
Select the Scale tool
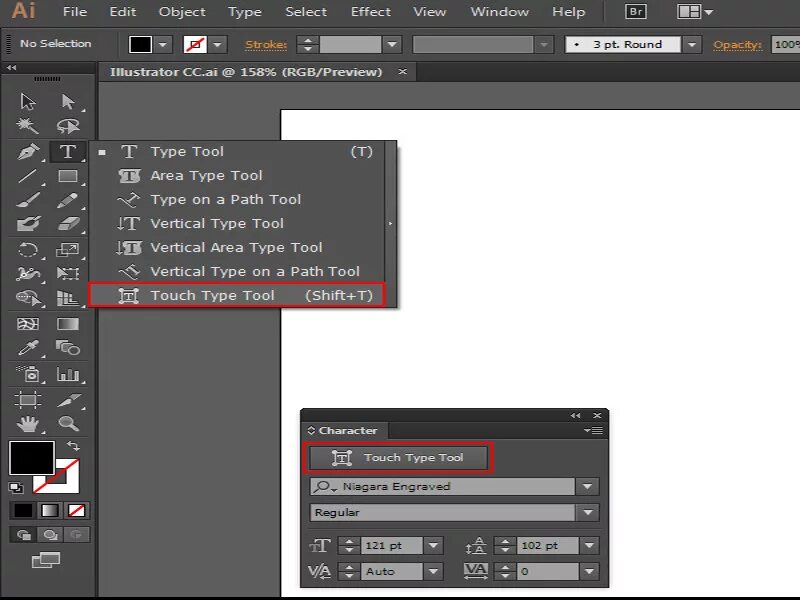pos(68,249)
